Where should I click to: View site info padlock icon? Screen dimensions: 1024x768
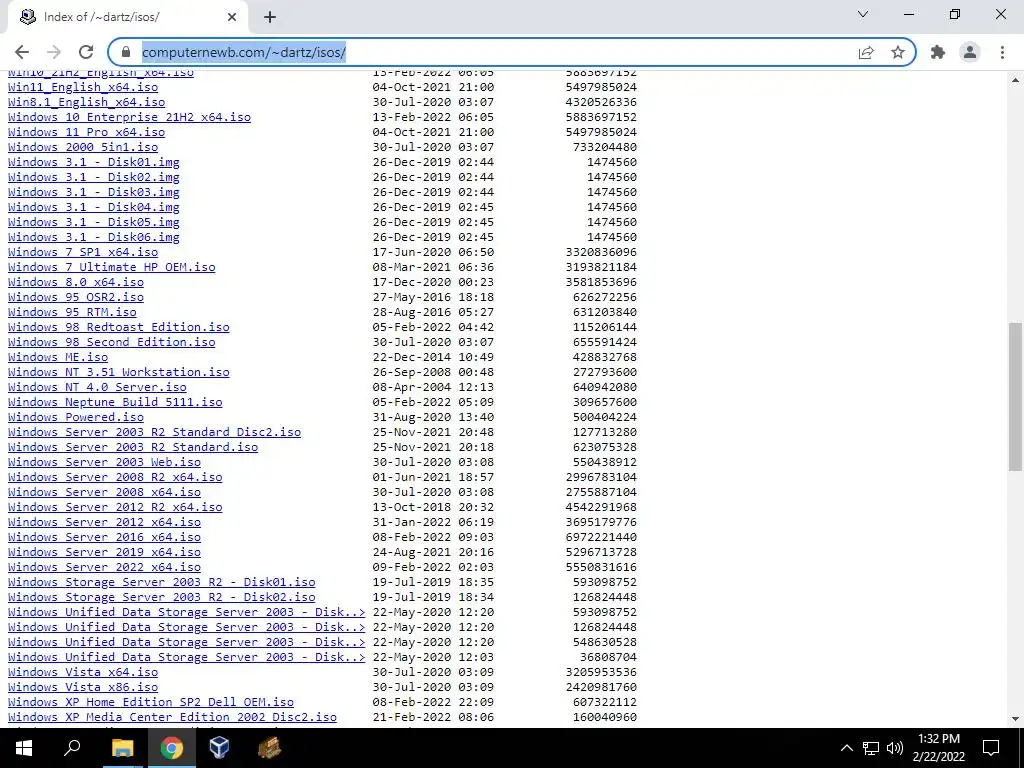tap(127, 52)
